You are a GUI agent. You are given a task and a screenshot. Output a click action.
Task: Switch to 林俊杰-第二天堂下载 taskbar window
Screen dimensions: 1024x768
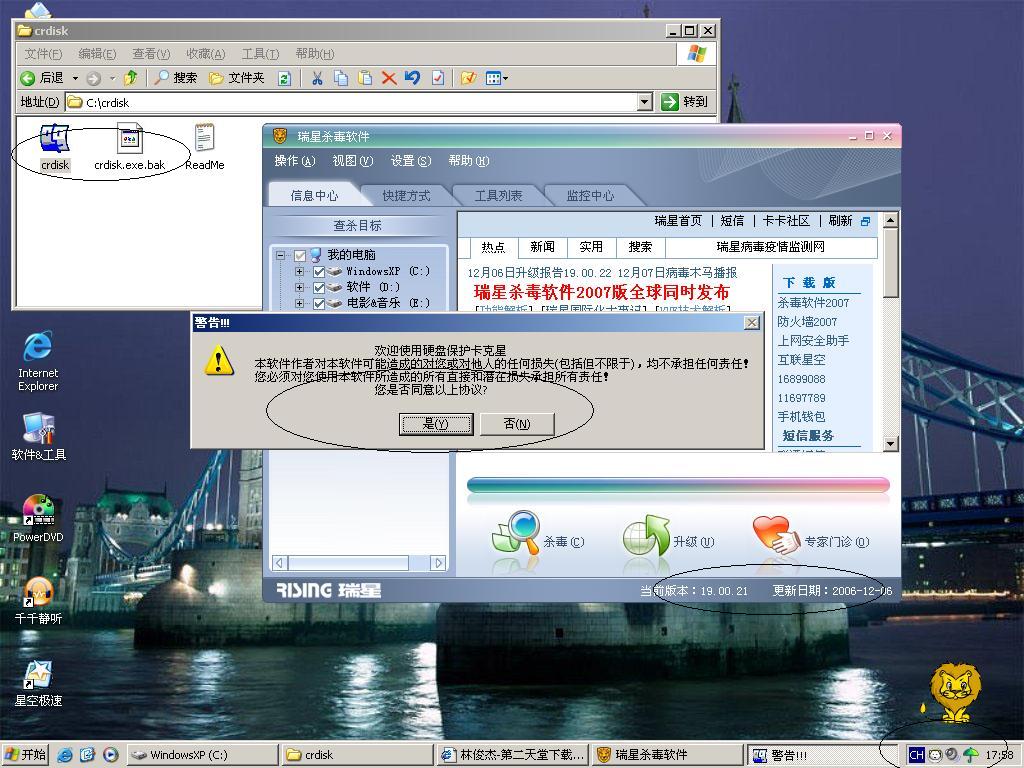tap(513, 755)
